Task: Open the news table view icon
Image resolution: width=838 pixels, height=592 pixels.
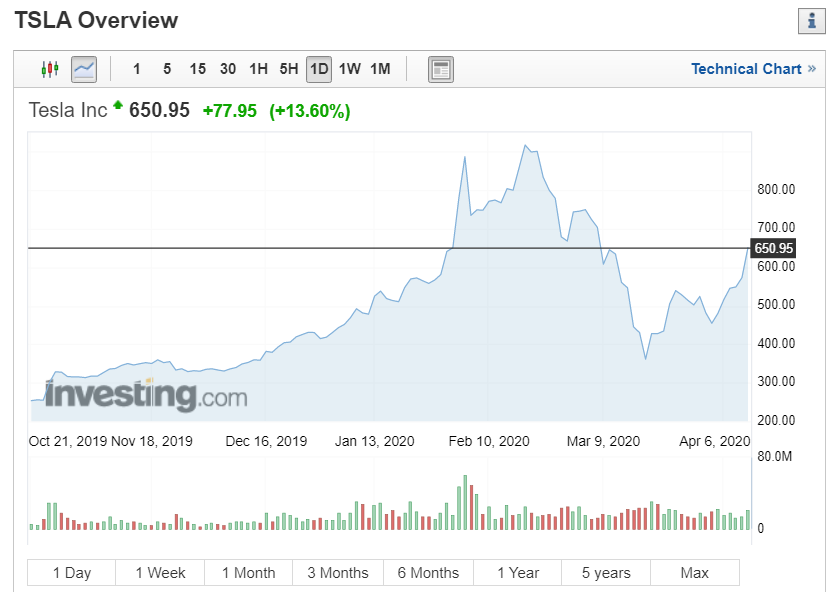Action: pos(440,69)
